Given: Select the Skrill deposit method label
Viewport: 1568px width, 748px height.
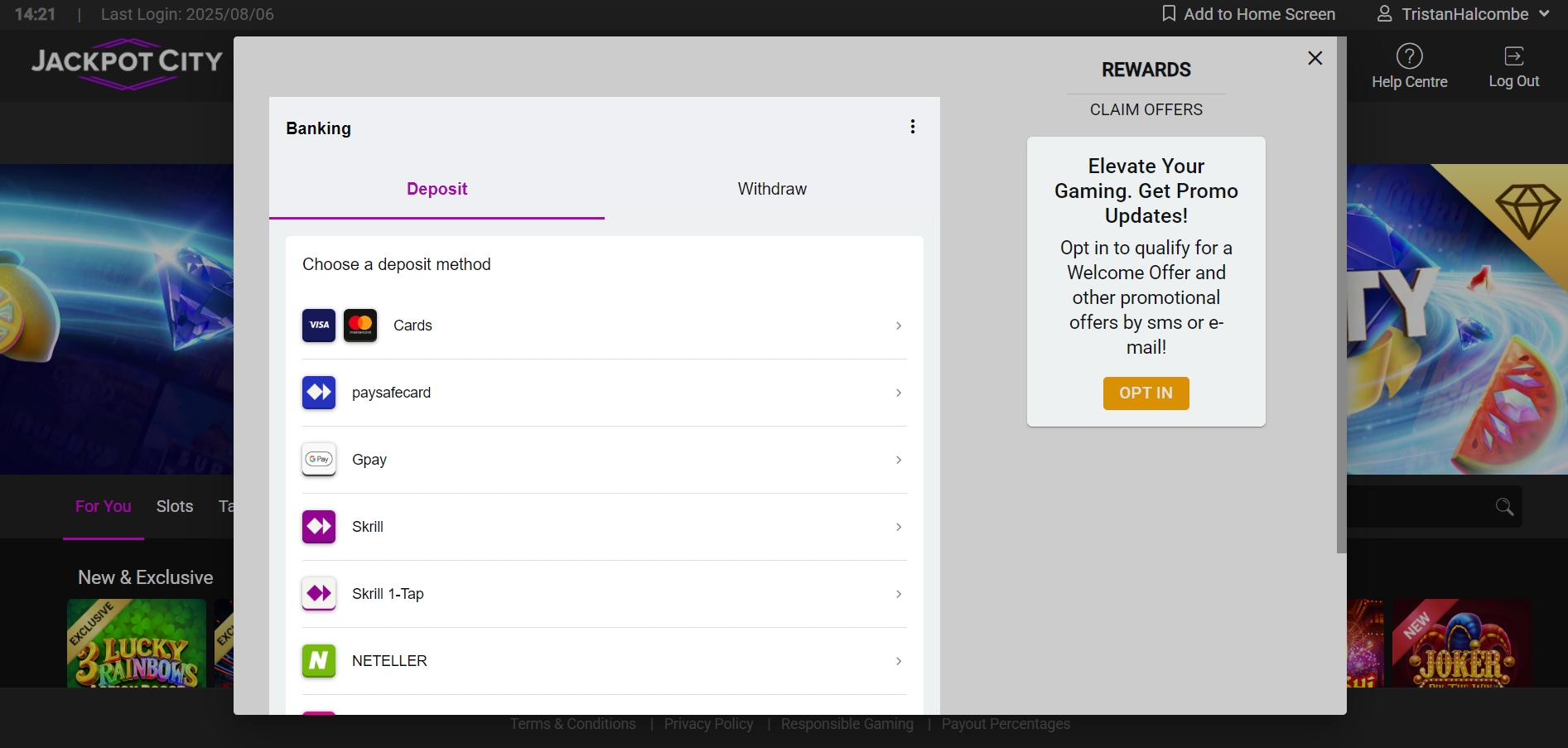Looking at the screenshot, I should tap(368, 527).
